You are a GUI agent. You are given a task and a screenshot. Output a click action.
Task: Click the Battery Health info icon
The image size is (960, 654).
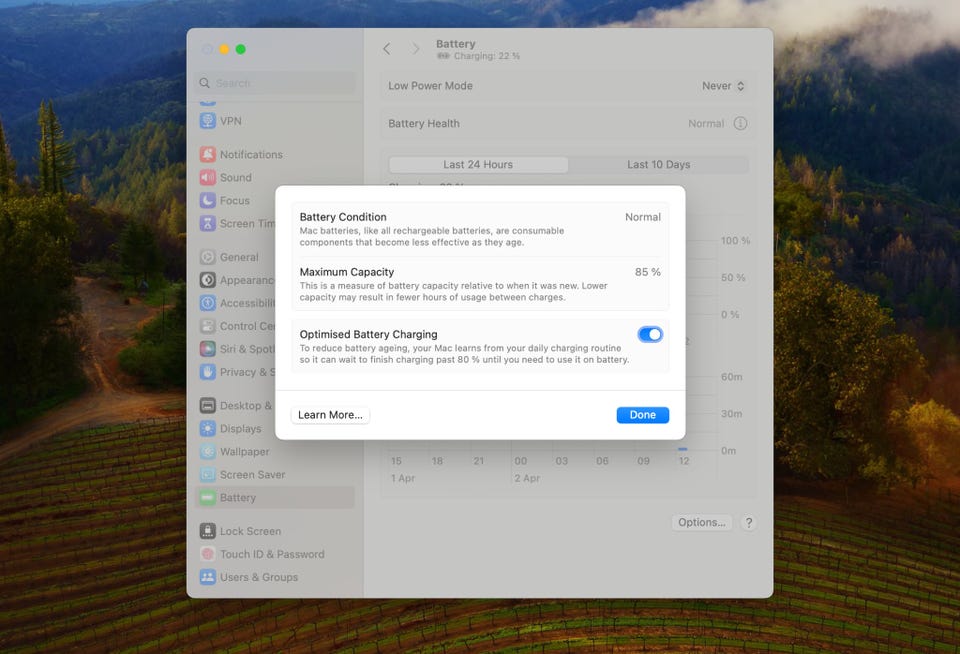pyautogui.click(x=740, y=124)
